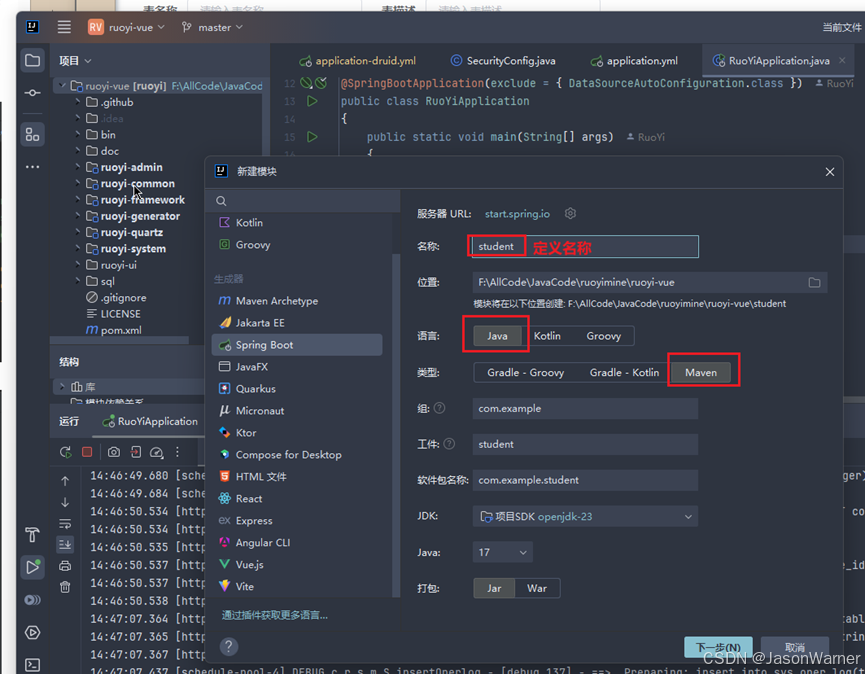The width and height of the screenshot is (865, 674).
Task: Clear console trash icon
Action: pyautogui.click(x=65, y=587)
